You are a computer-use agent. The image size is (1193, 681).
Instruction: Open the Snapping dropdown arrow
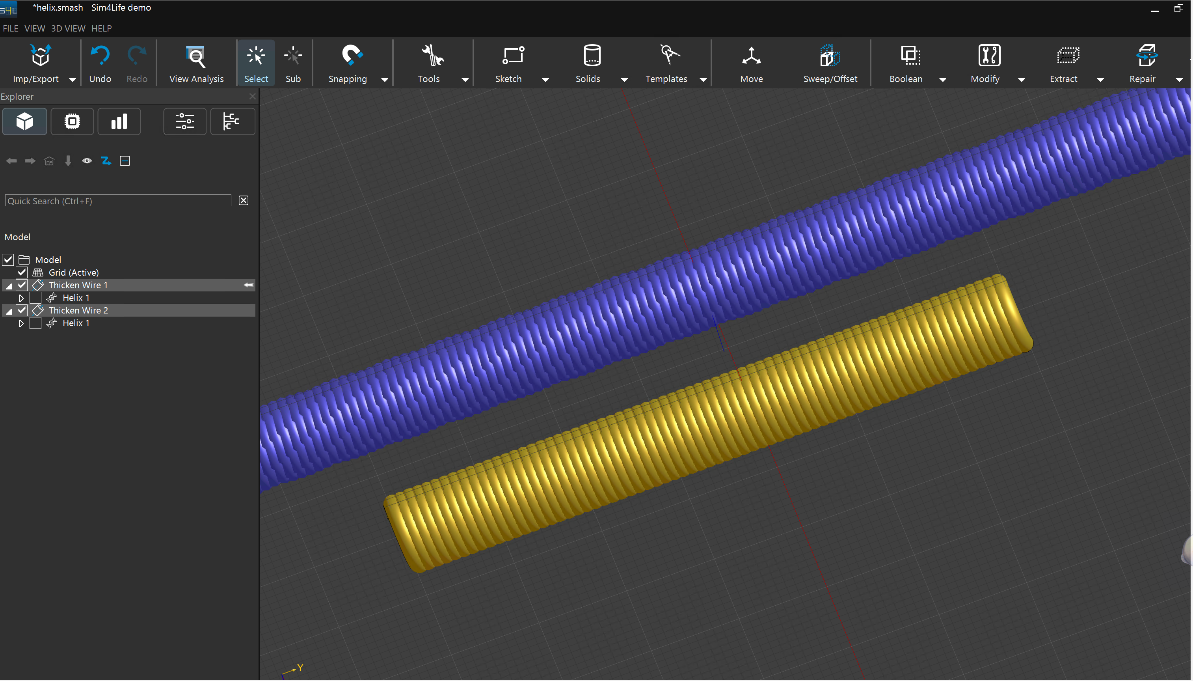pos(385,80)
